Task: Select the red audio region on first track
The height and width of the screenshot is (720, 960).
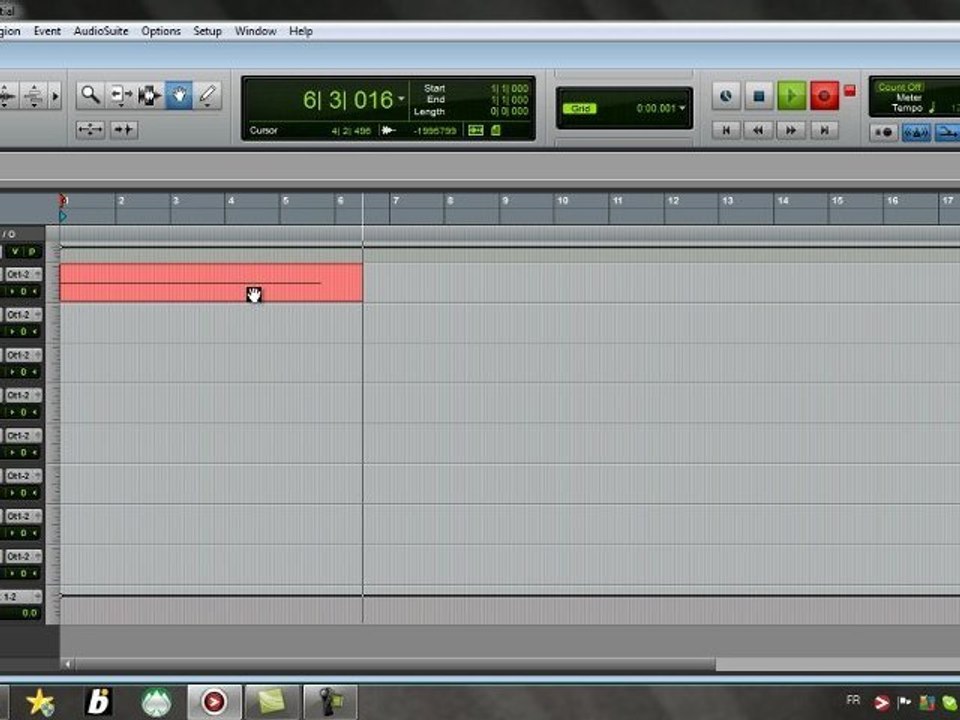Action: 211,283
